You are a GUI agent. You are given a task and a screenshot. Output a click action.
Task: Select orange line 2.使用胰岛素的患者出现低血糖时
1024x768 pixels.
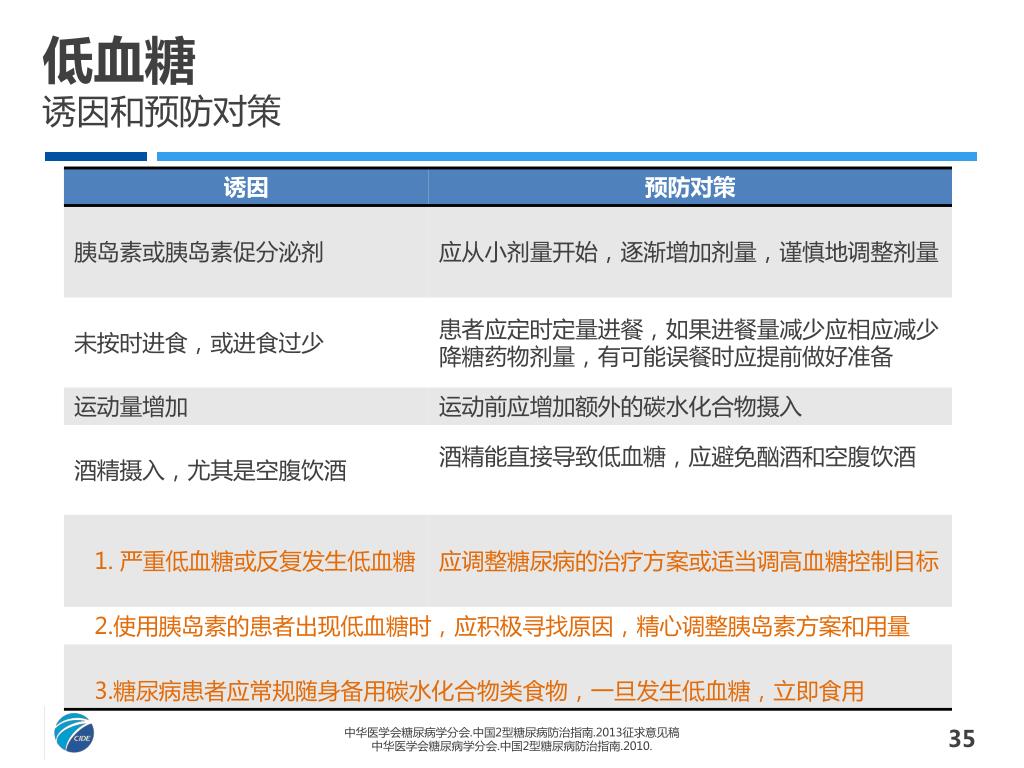(502, 626)
